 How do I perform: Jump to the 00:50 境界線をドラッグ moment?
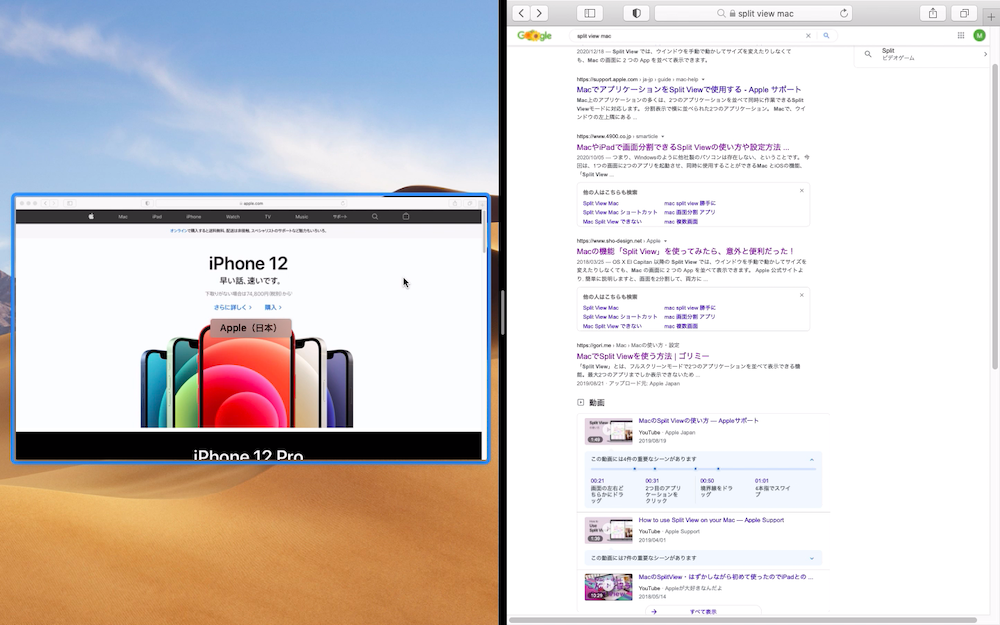717,487
